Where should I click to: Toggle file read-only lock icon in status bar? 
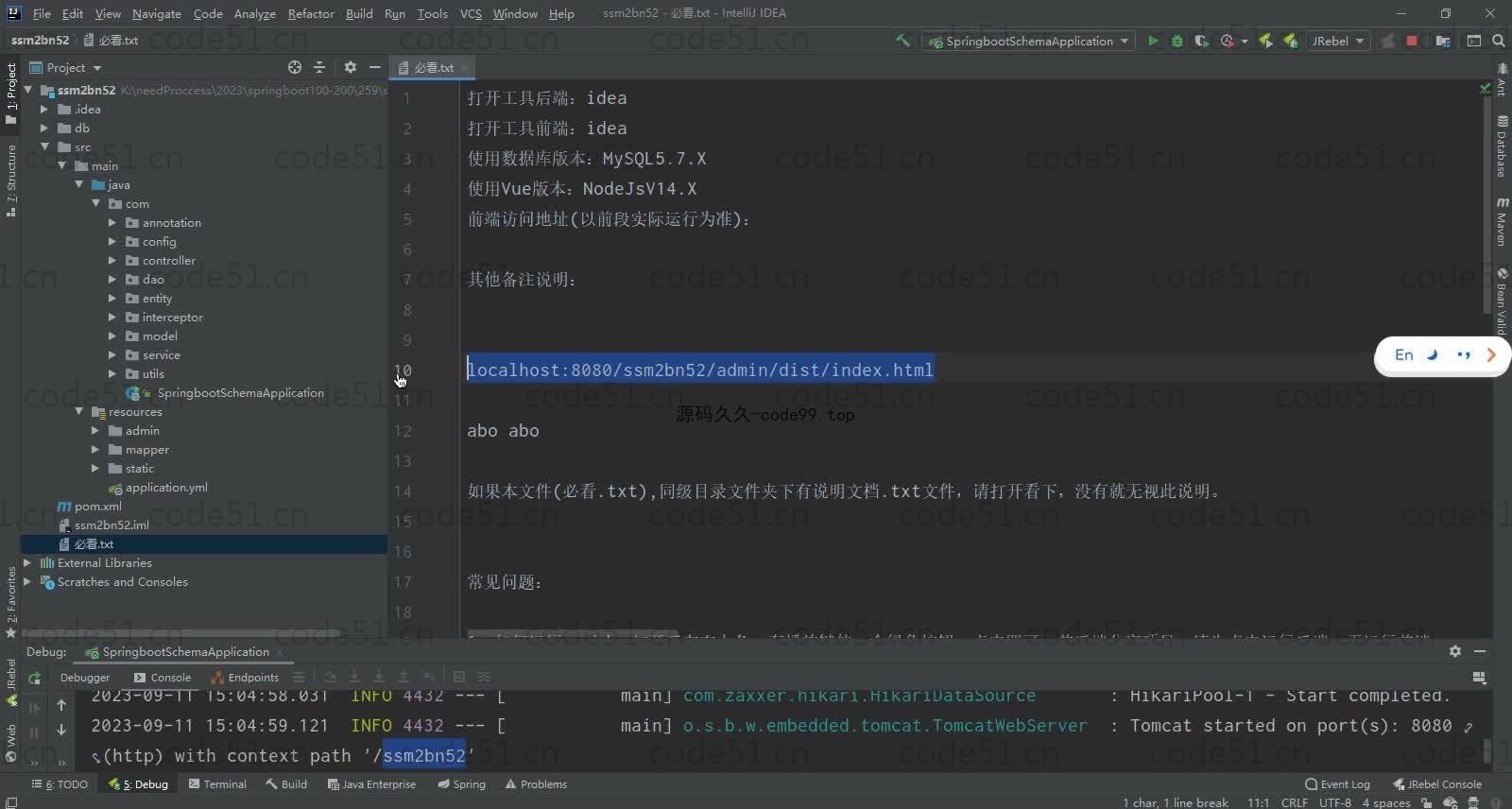1426,802
